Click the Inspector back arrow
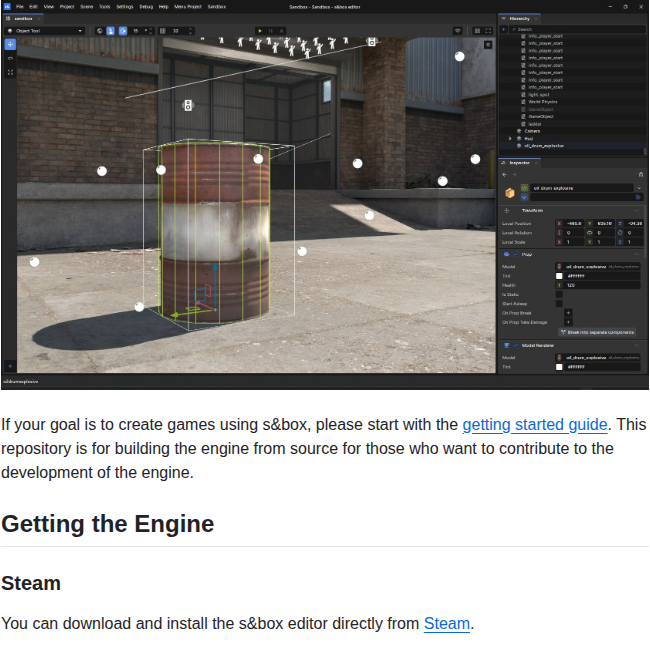 (x=504, y=175)
